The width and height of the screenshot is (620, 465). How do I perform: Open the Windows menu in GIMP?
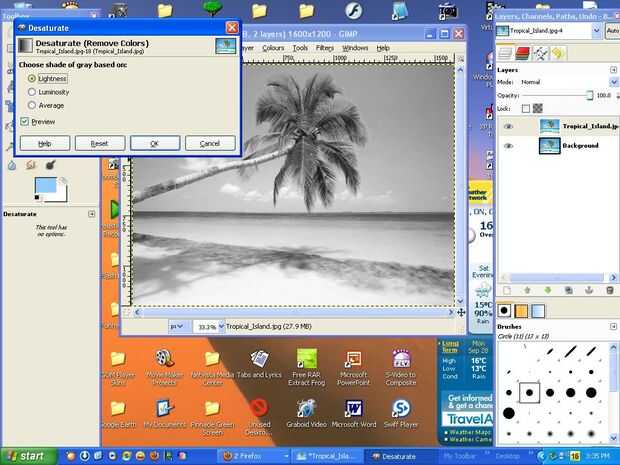pyautogui.click(x=355, y=48)
